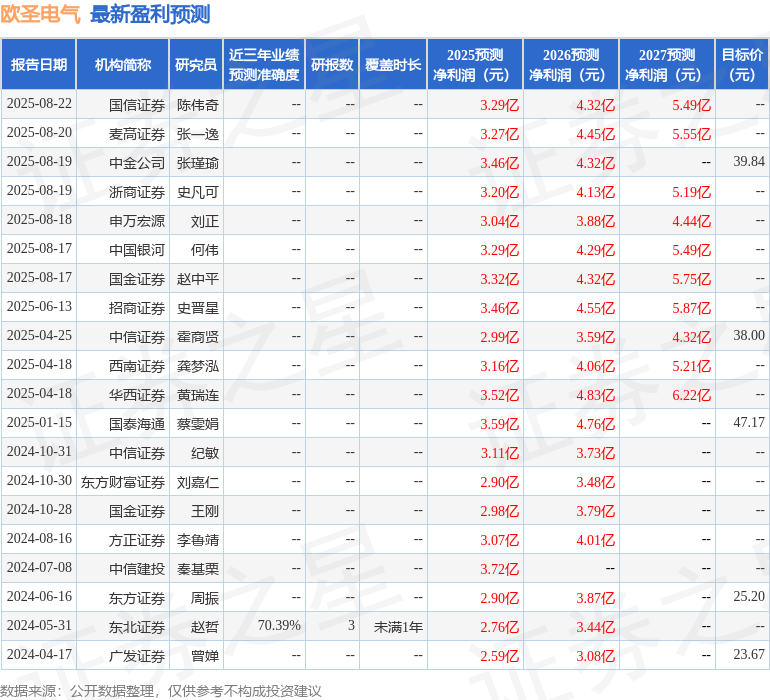Select researcher 史凡可
The image size is (770, 700).
198,192
